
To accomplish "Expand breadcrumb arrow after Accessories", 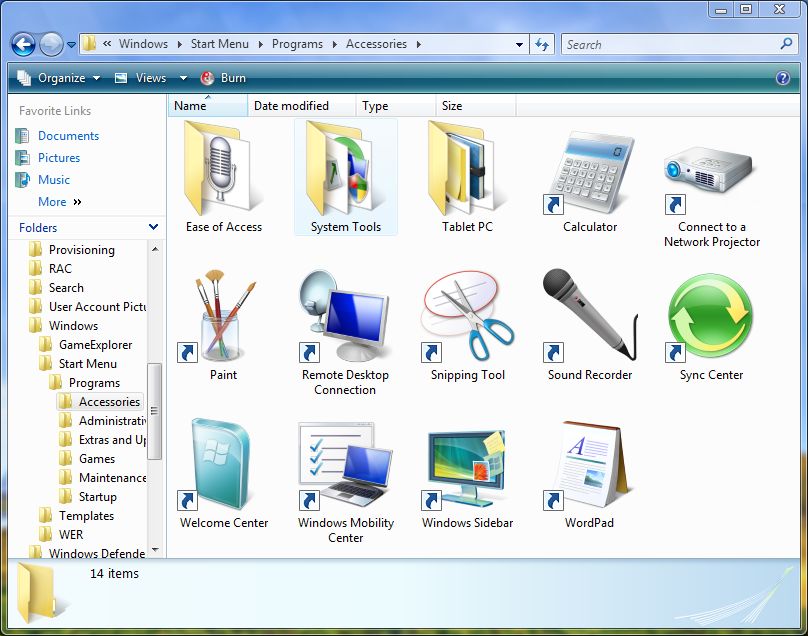I will [418, 44].
